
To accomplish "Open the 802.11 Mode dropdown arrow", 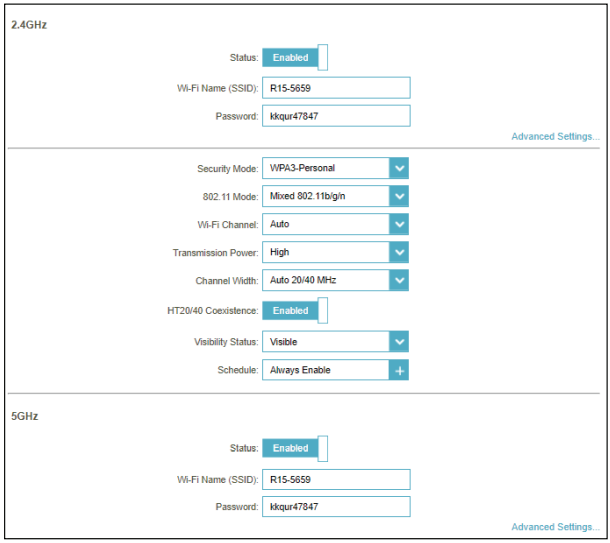I will pyautogui.click(x=399, y=196).
